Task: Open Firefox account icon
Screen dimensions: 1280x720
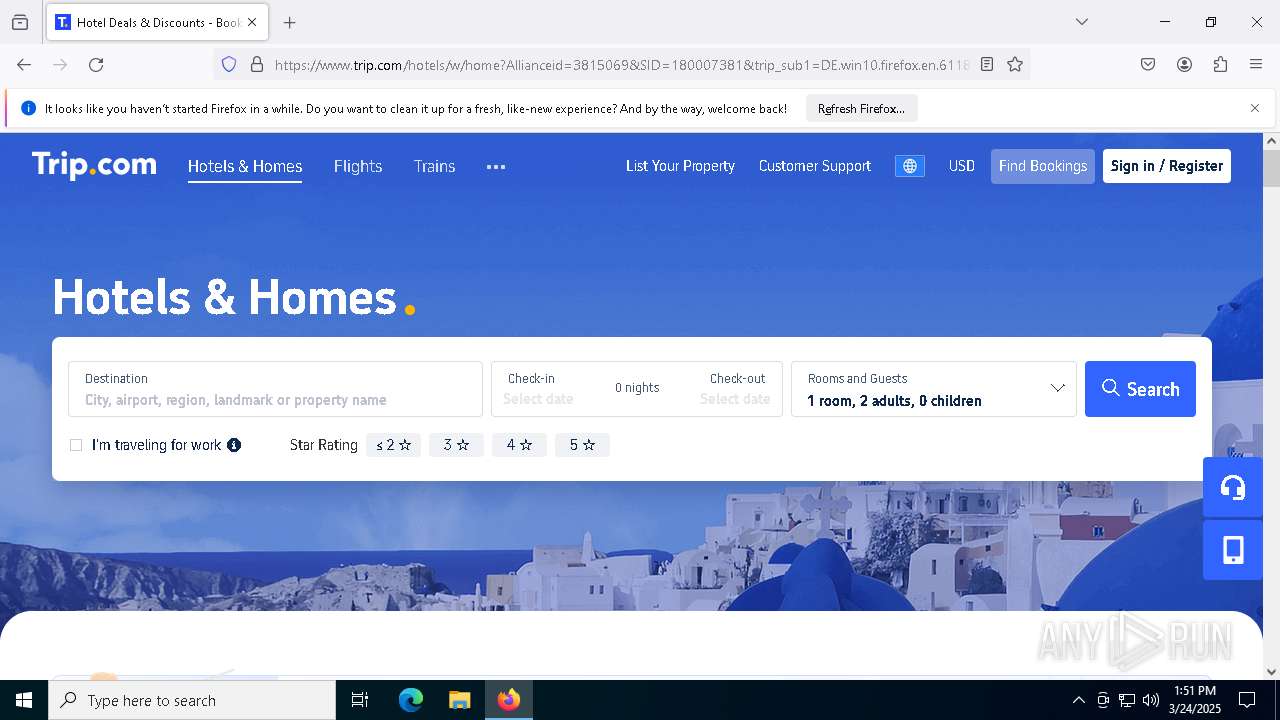Action: (x=1184, y=64)
